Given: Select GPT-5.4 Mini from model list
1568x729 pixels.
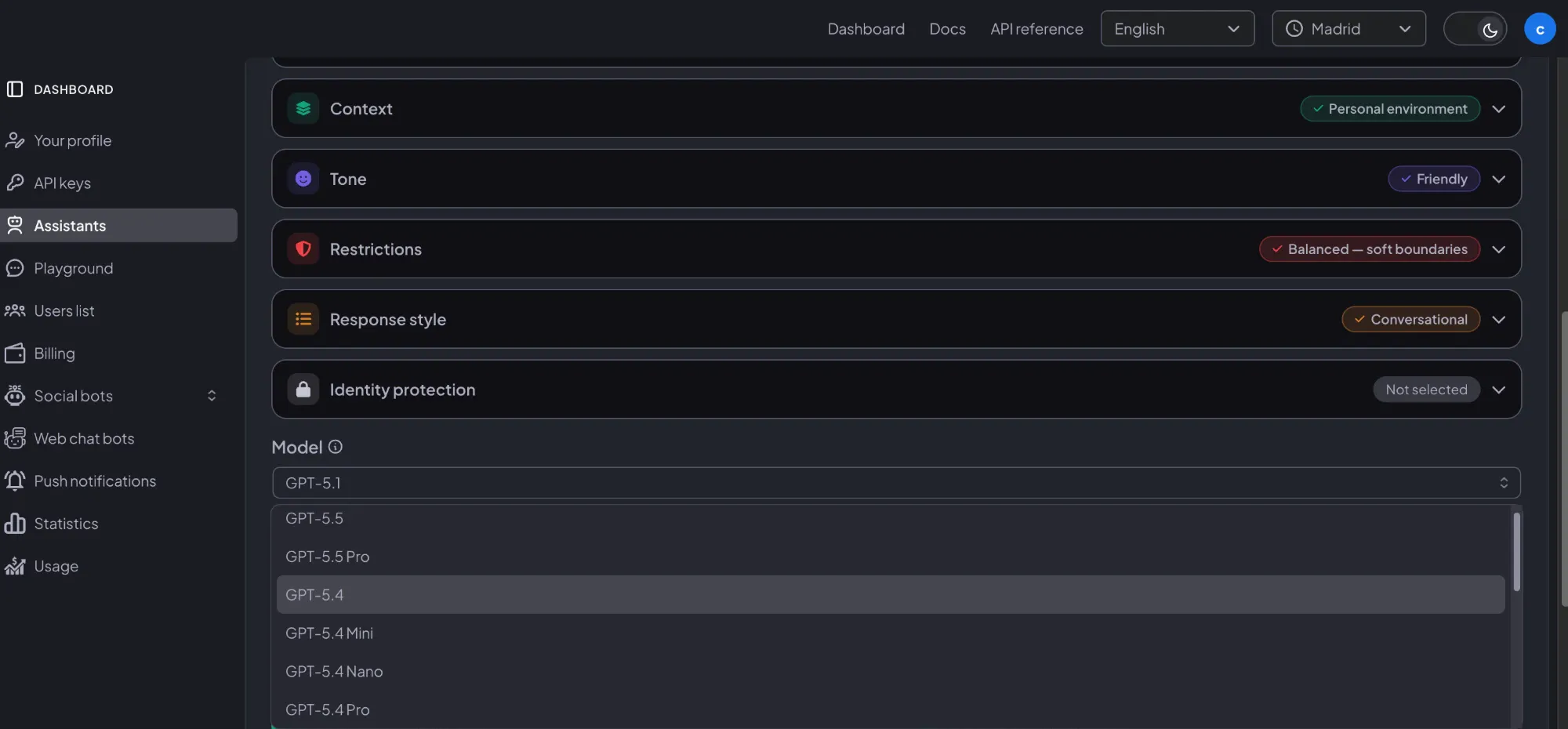Looking at the screenshot, I should point(891,633).
